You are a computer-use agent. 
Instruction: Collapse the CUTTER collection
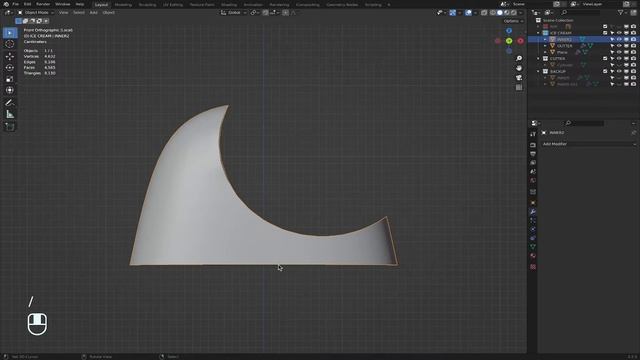538,59
